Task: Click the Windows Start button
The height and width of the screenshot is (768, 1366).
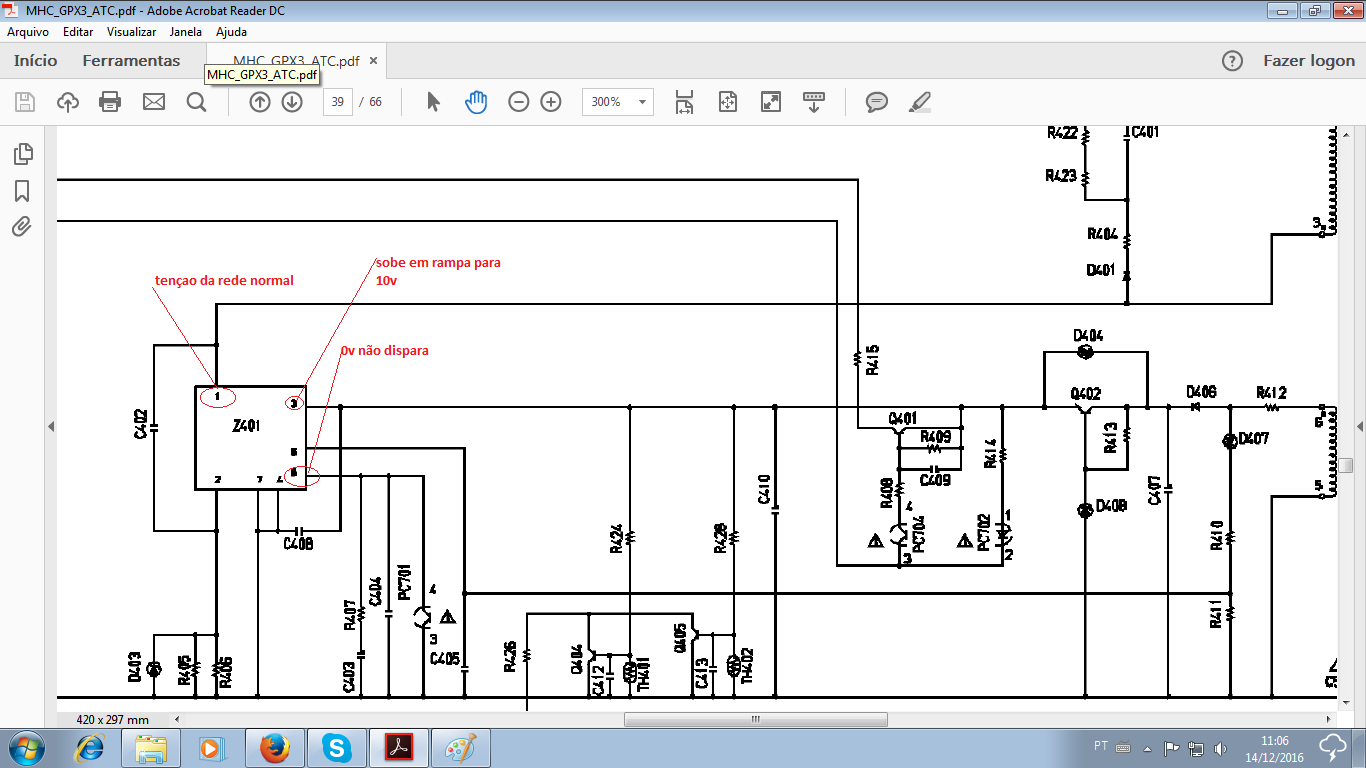Action: coord(26,748)
